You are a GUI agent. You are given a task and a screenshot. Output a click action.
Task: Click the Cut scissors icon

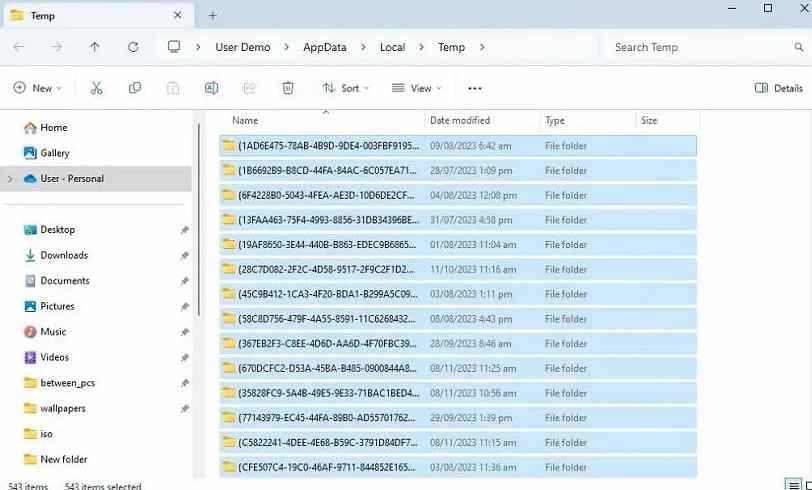coord(96,88)
